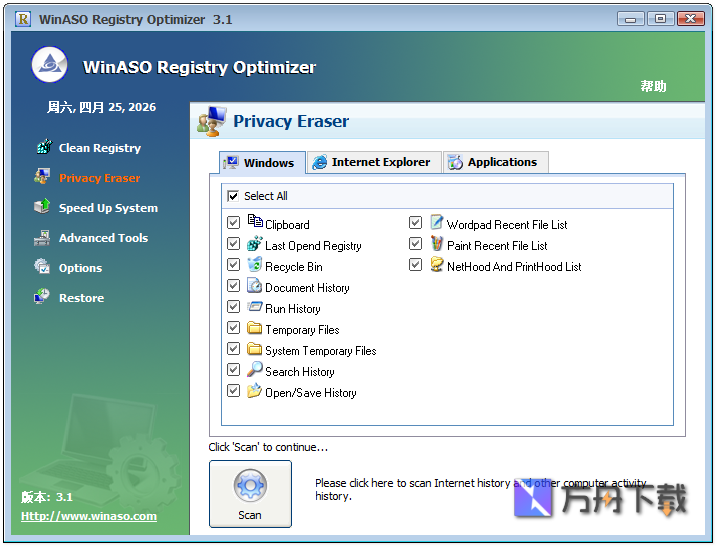The height and width of the screenshot is (547, 717).
Task: Click the 'Document History' label text
Action: [307, 288]
